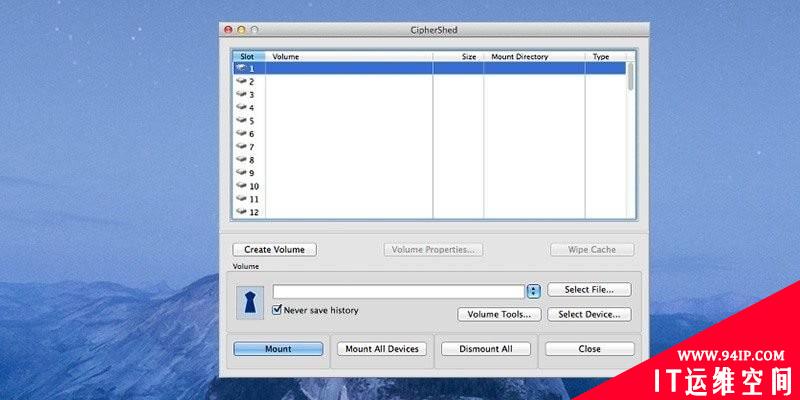Select slot number 7 text
The height and width of the screenshot is (400, 800).
coord(252,147)
